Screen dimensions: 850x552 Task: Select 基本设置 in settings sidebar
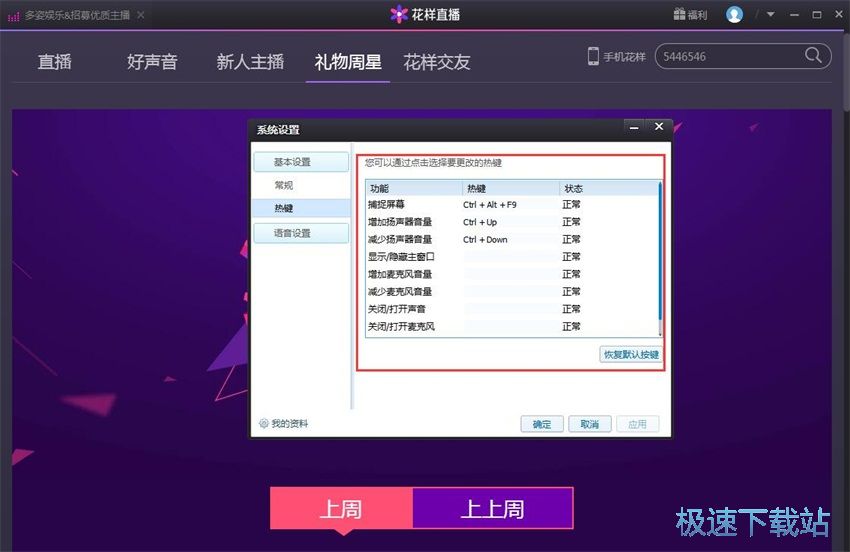(x=301, y=162)
